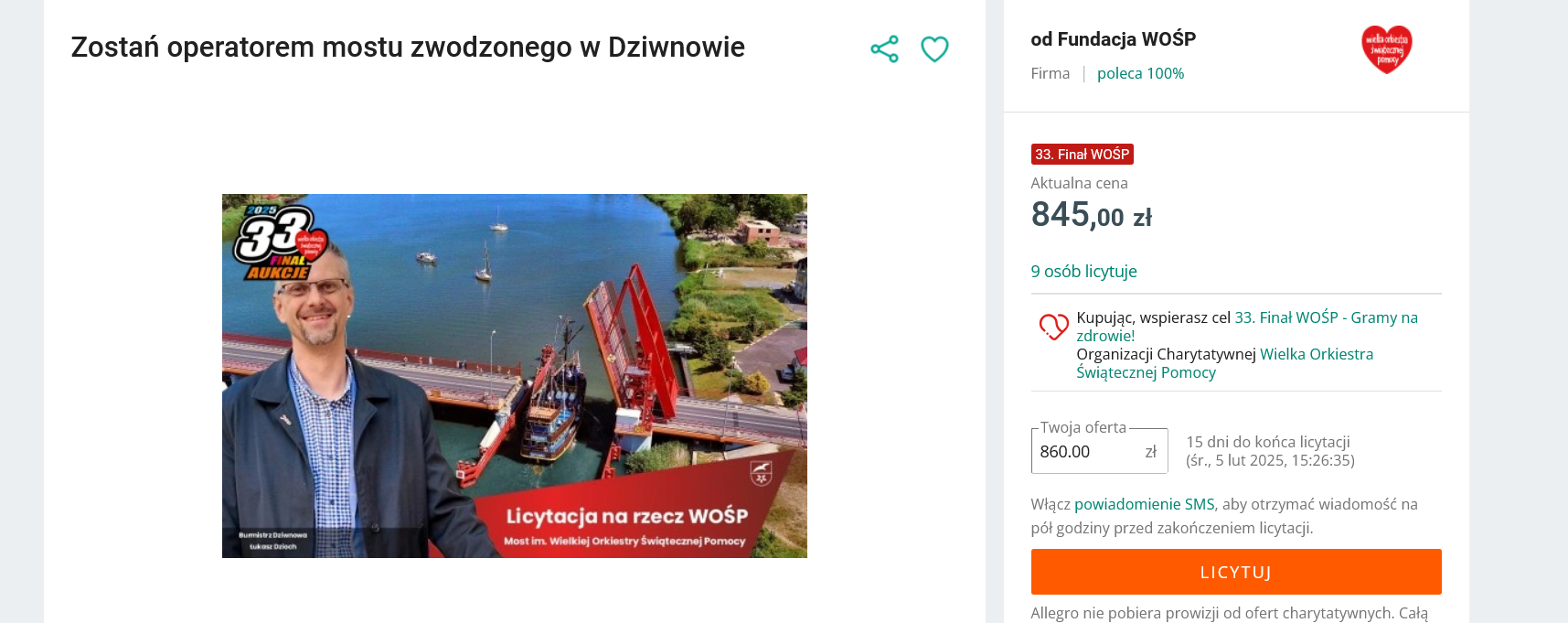
Task: Open 33. Finał WOŚP - Gramy na zdrowie link
Action: click(1247, 327)
